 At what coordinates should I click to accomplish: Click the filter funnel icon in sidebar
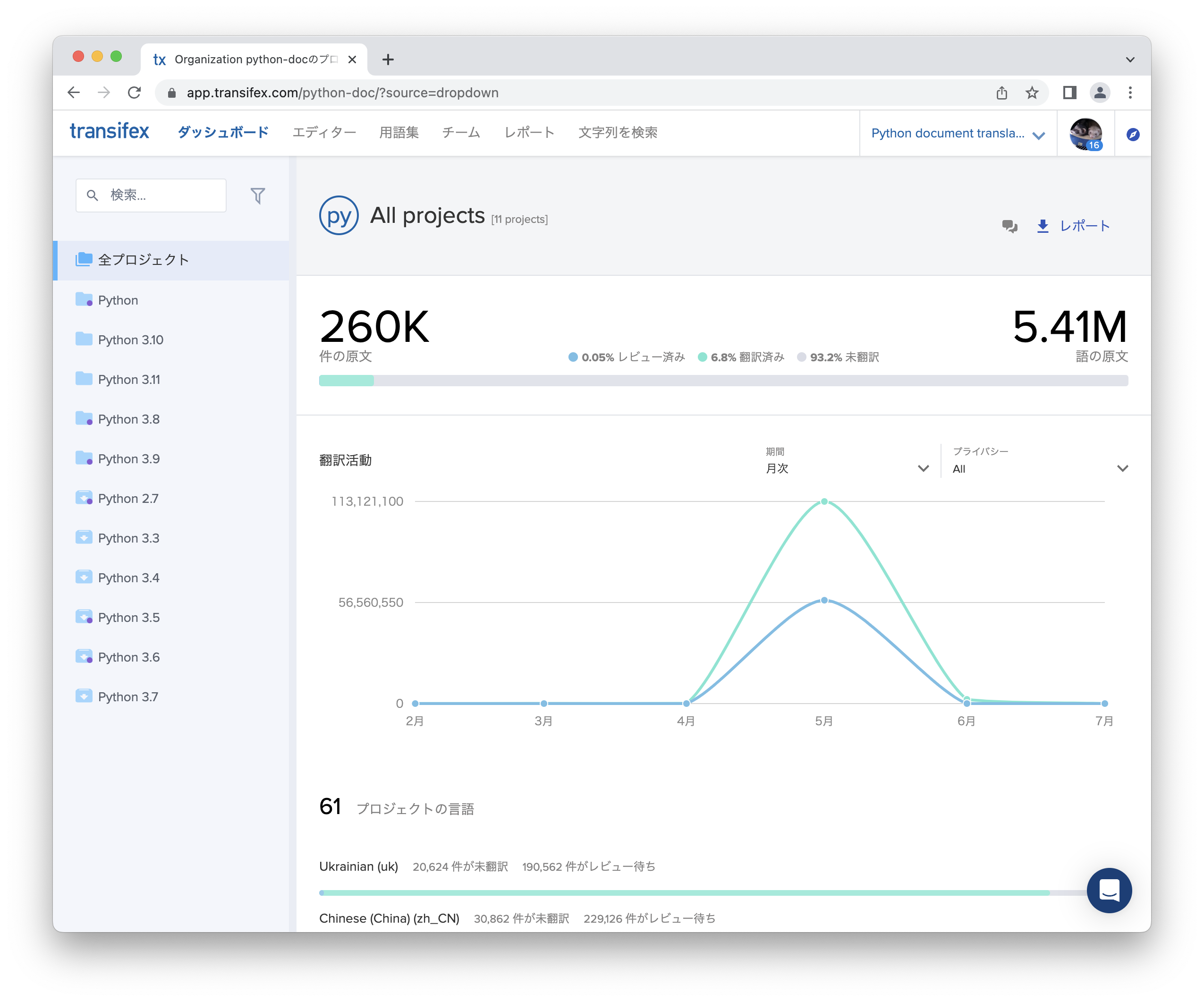[257, 196]
